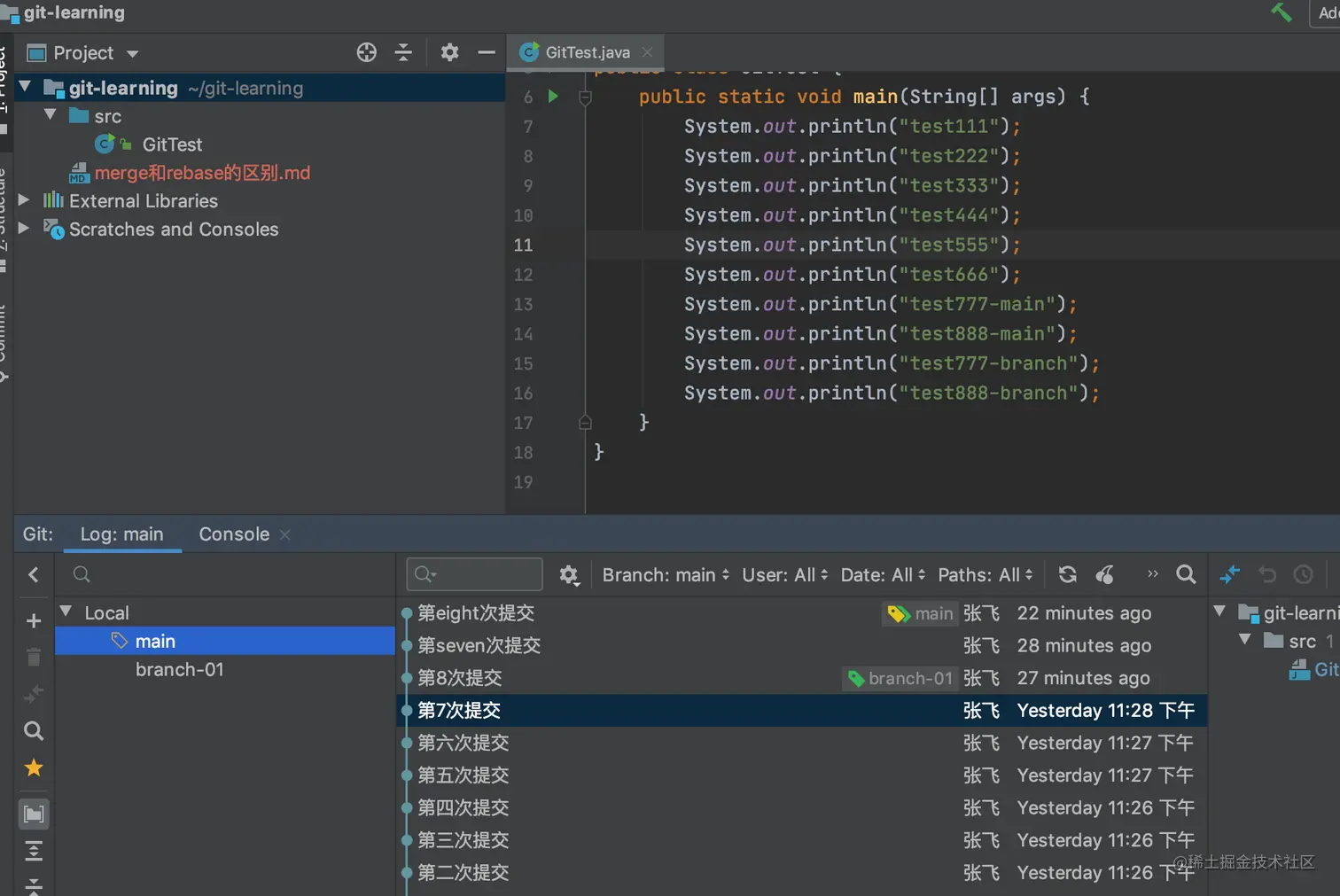Image resolution: width=1340 pixels, height=896 pixels.
Task: Collapse the Local branches node
Action: point(66,612)
